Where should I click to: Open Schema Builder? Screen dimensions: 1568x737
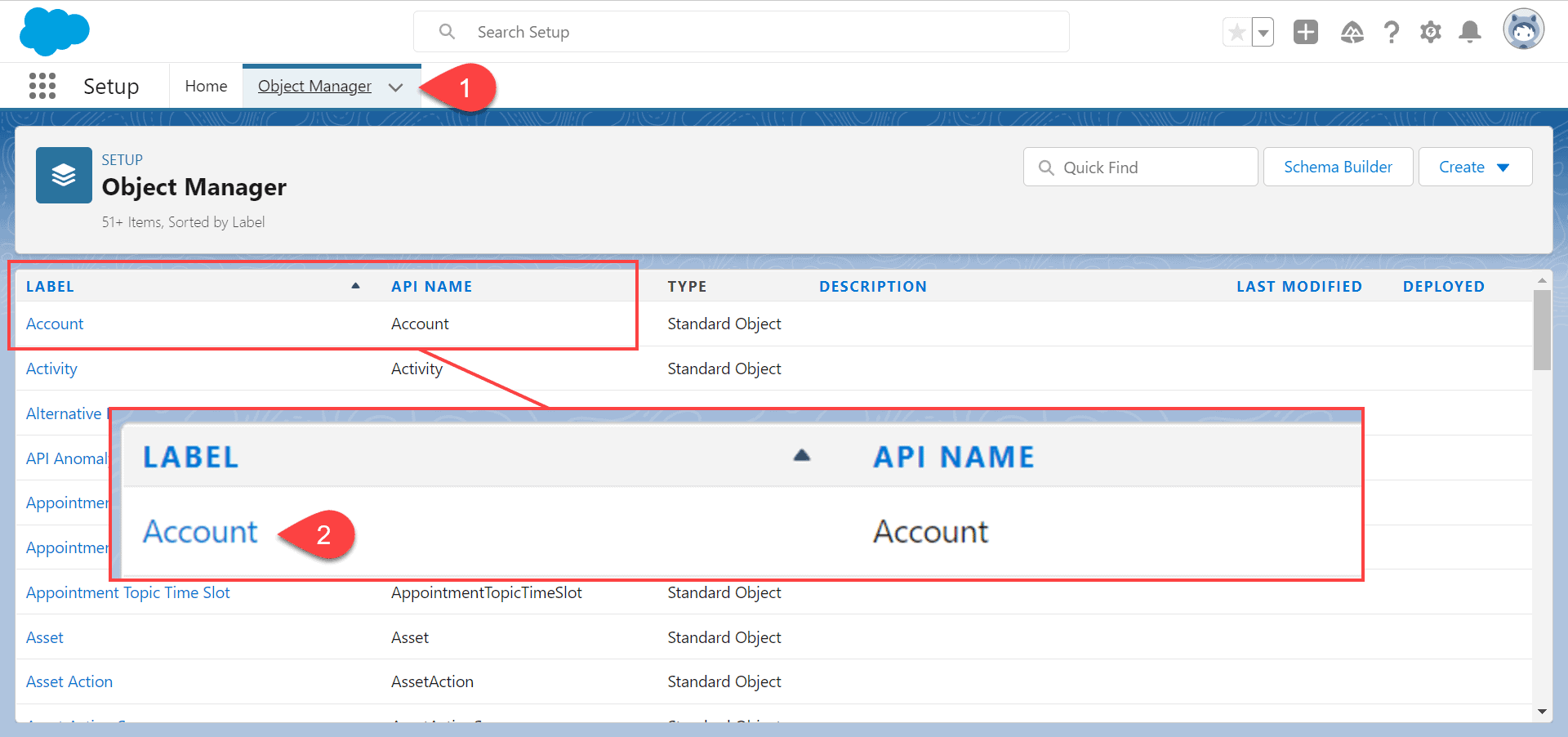[1338, 167]
